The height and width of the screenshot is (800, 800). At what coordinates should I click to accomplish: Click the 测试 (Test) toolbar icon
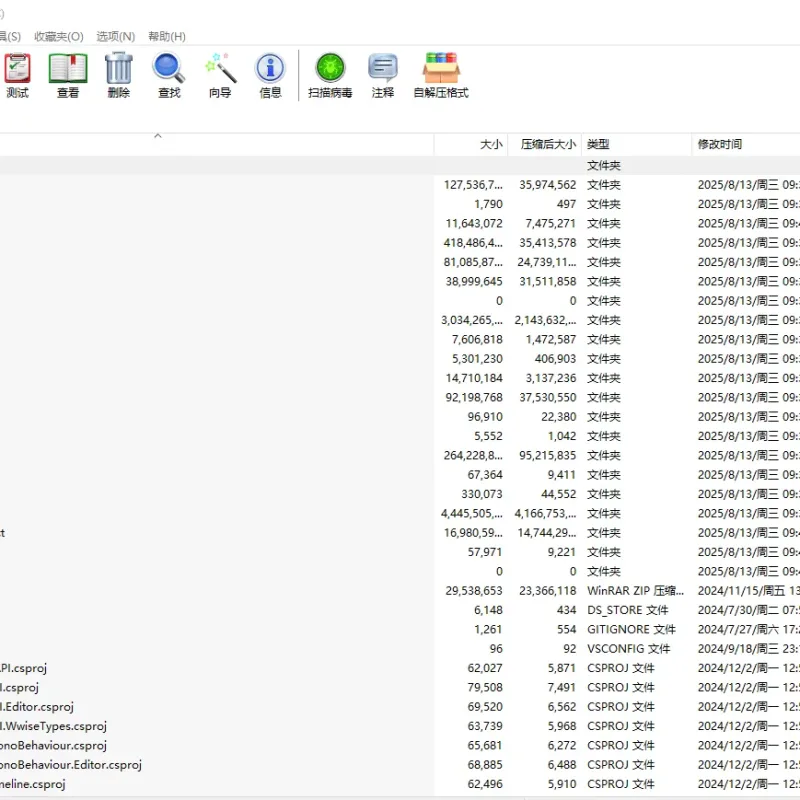click(18, 76)
